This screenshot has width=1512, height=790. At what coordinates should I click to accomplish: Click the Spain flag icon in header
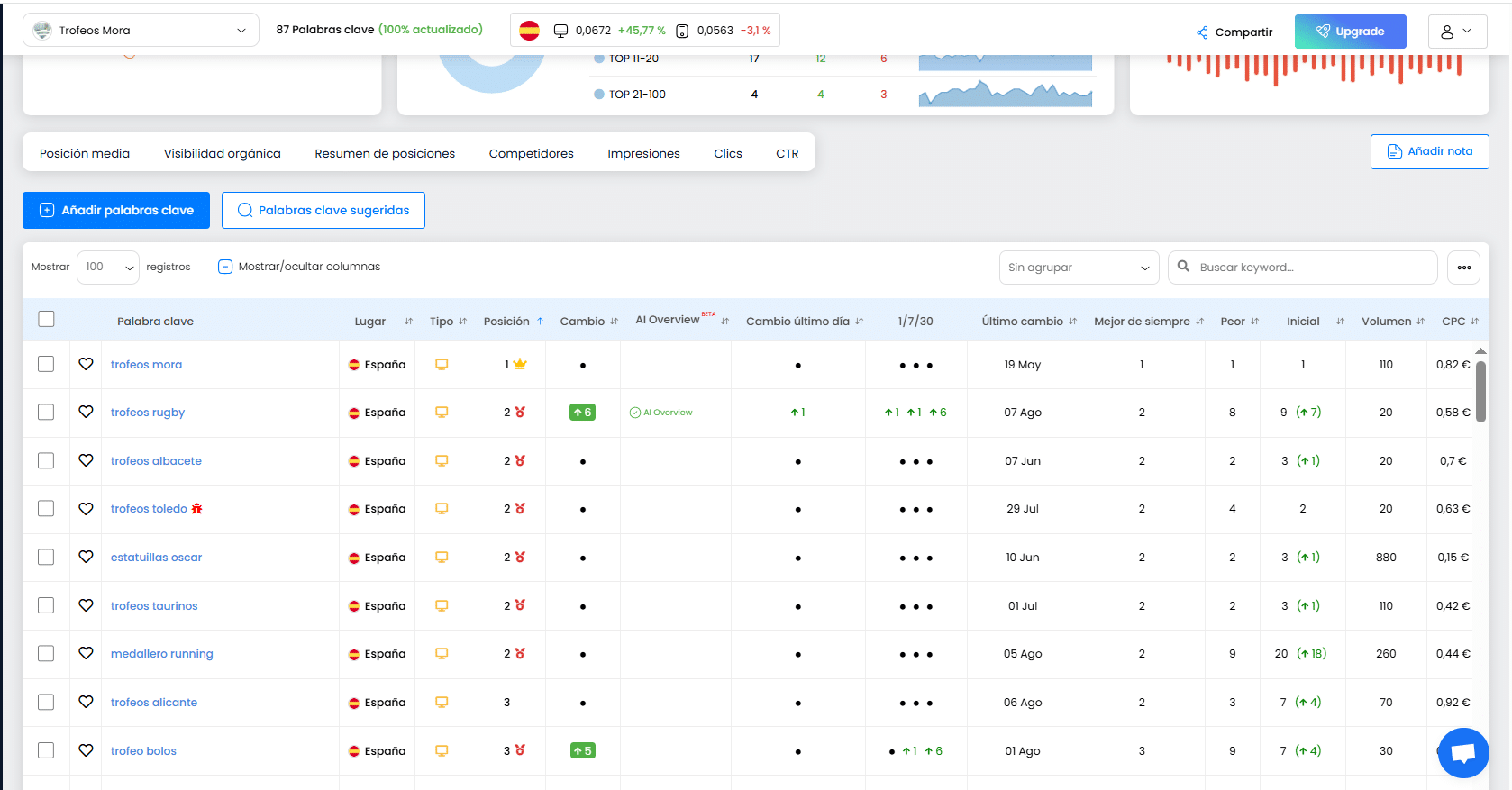(529, 31)
